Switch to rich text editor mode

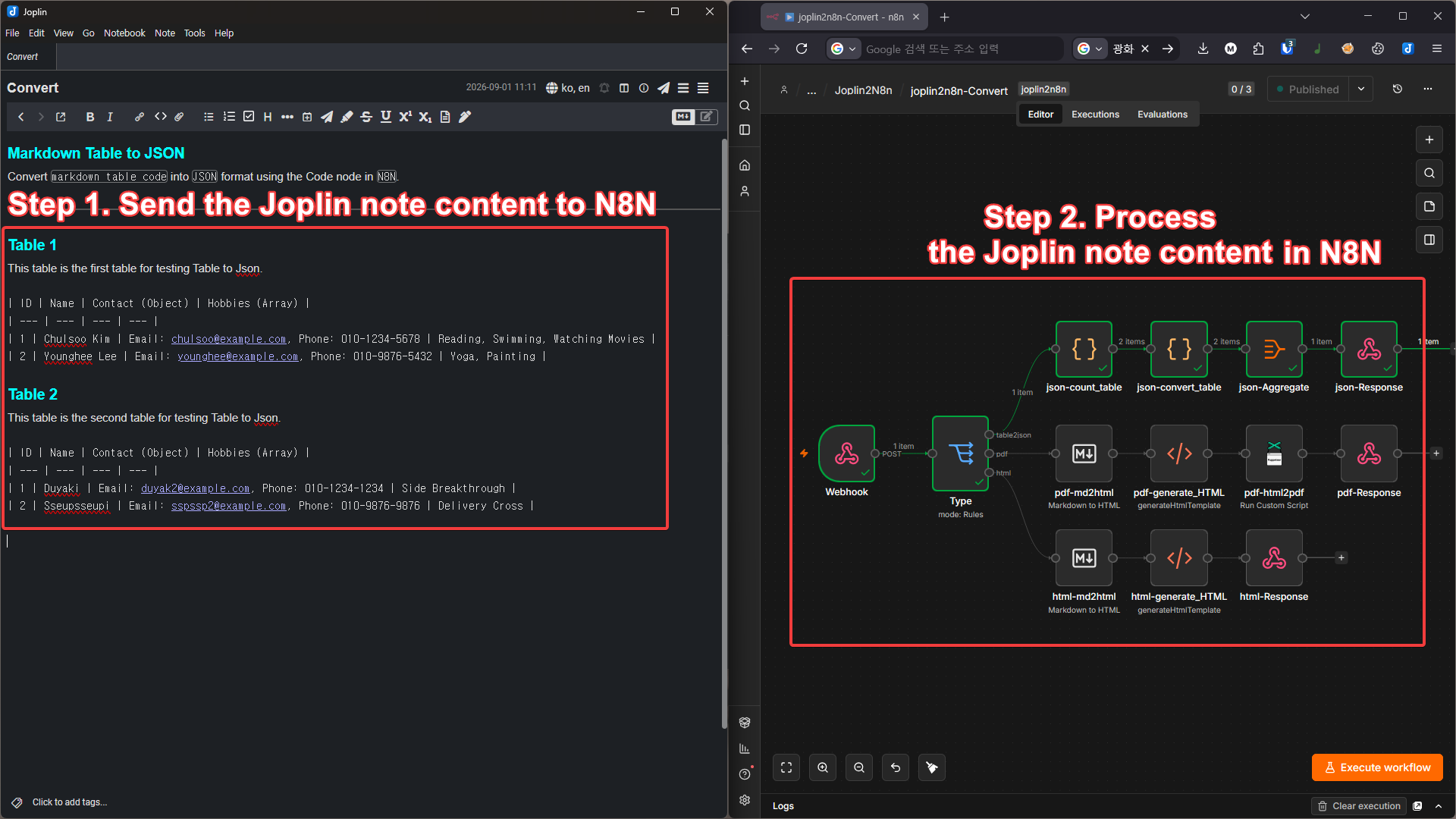[x=707, y=117]
